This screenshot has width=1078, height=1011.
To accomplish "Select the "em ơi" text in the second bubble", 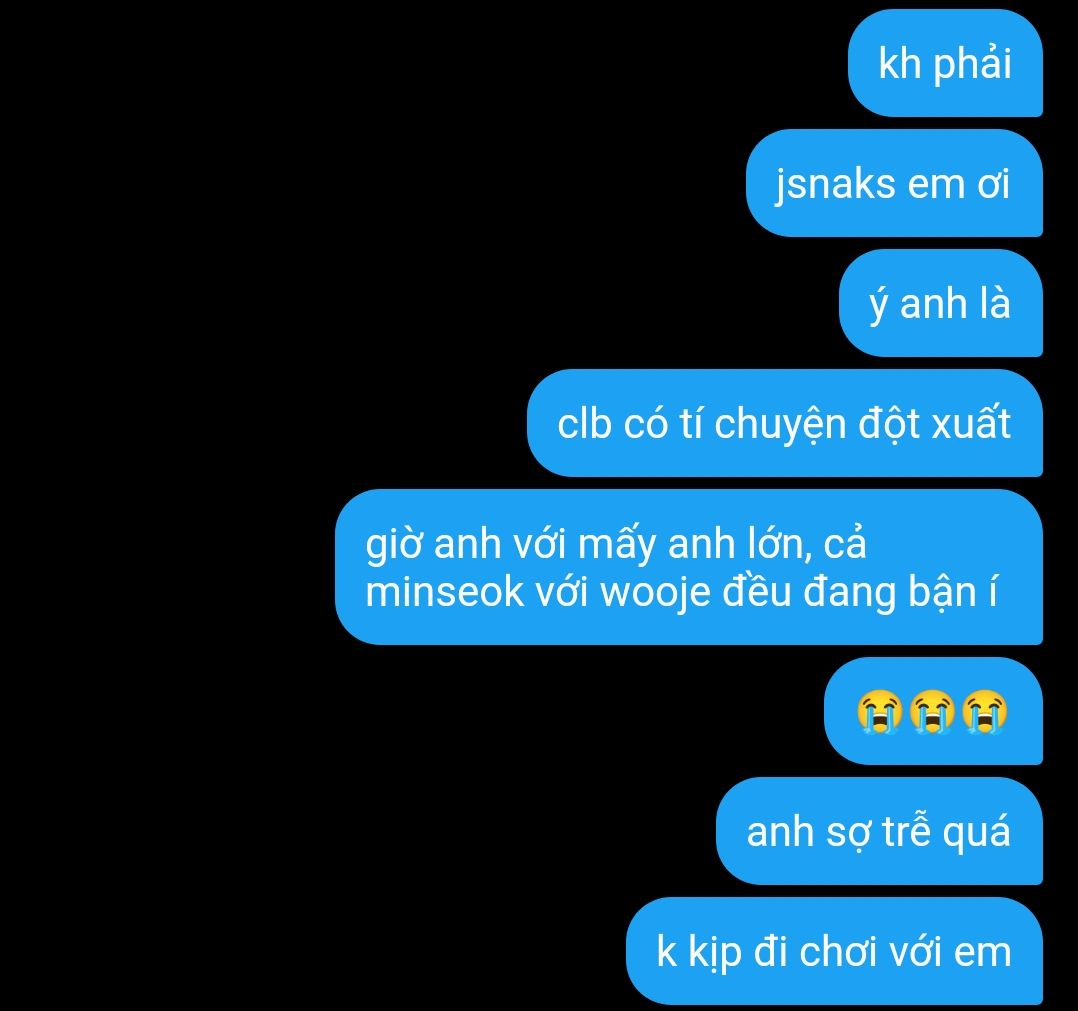I will (958, 184).
